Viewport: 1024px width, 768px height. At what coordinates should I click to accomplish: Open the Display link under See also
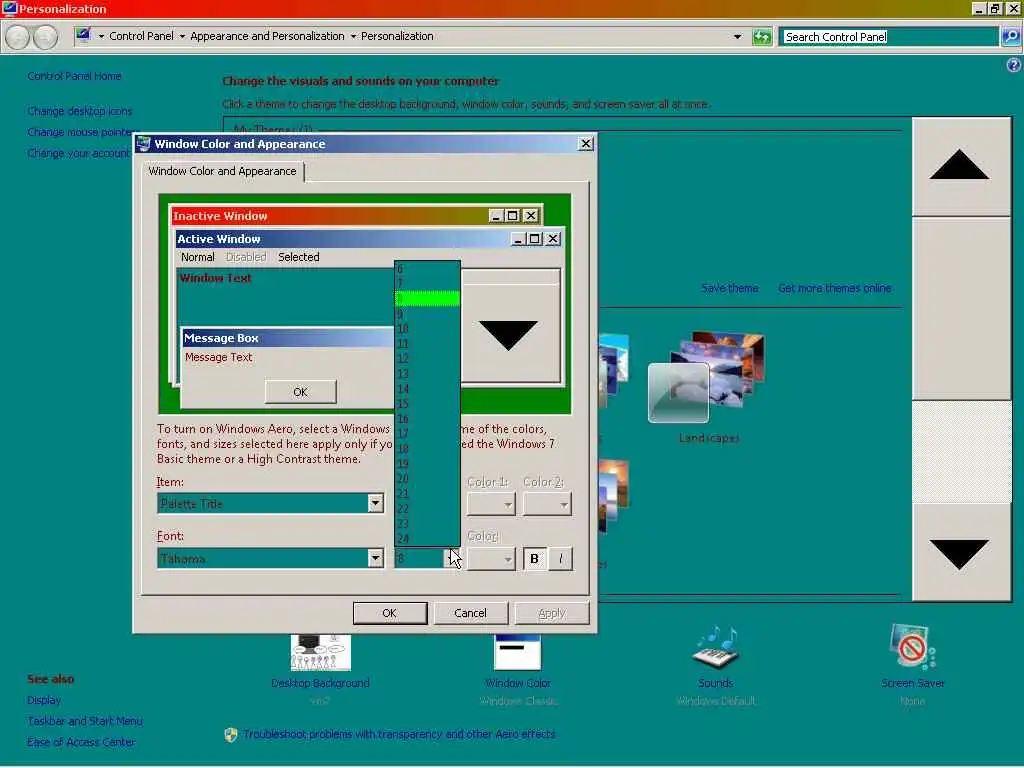click(x=44, y=700)
